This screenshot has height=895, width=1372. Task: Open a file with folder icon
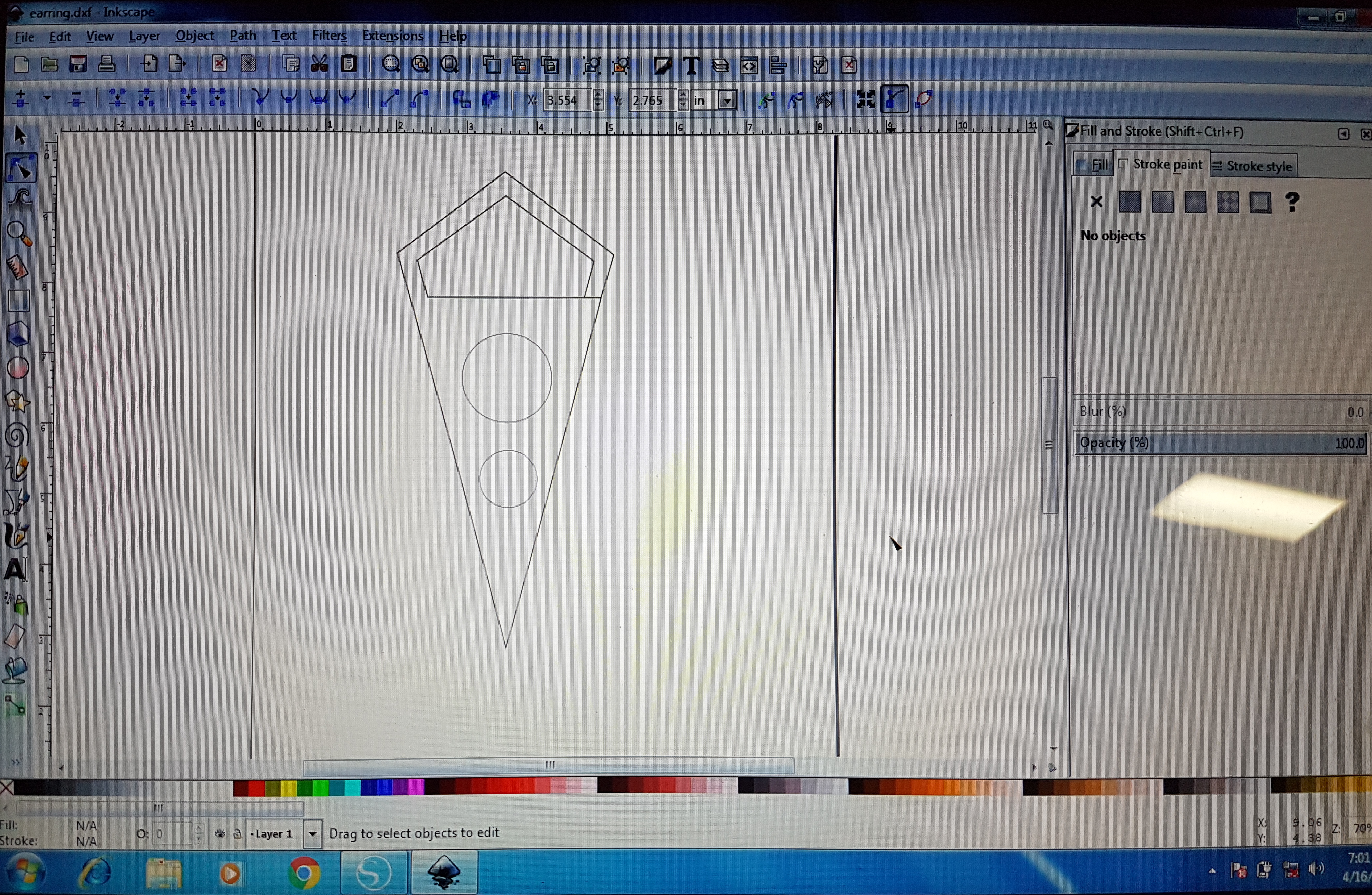50,64
